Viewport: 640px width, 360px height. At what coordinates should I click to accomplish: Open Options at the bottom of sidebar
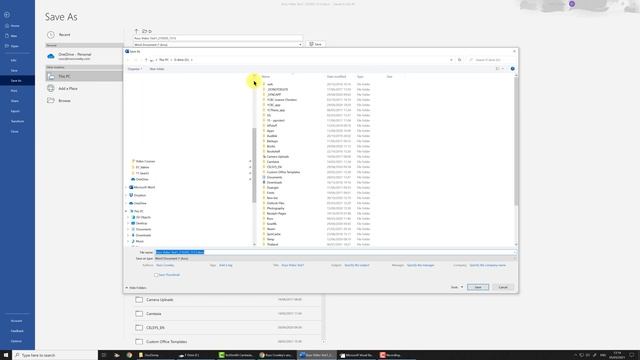pyautogui.click(x=16, y=341)
